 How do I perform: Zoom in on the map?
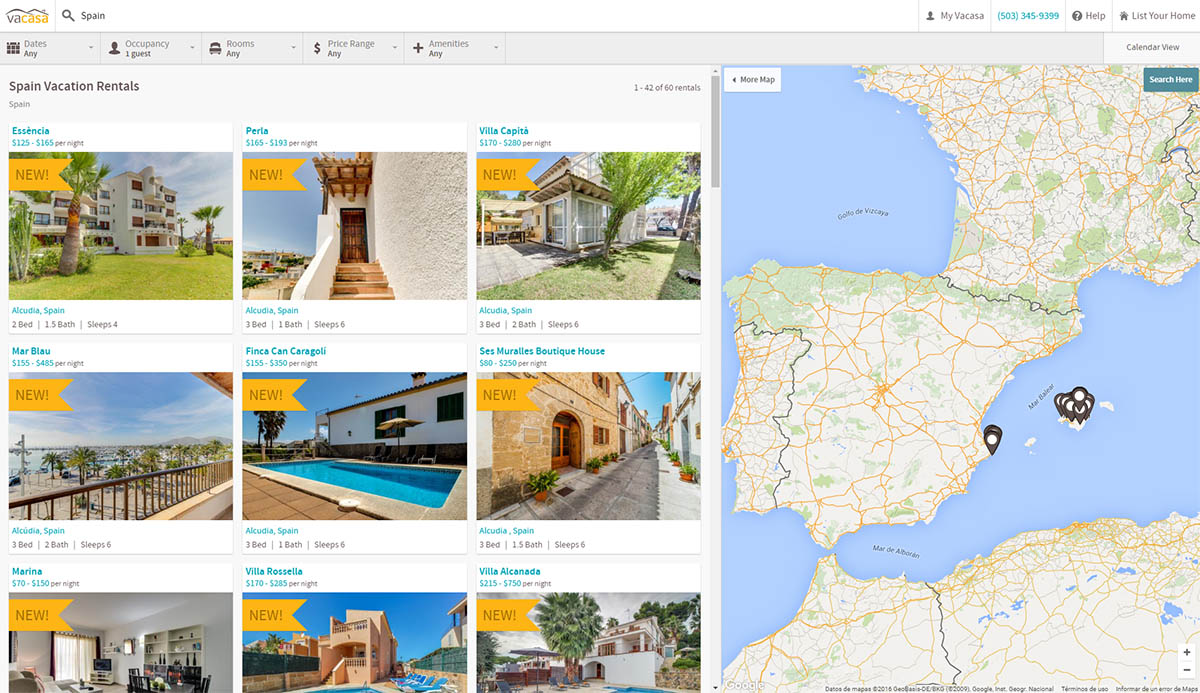click(x=1187, y=652)
